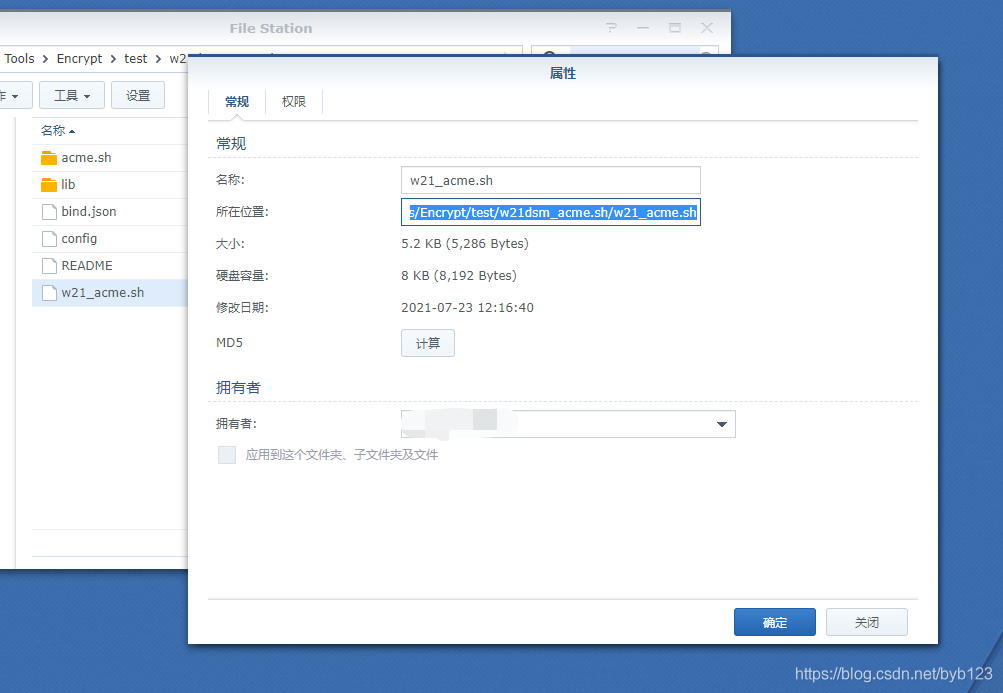The height and width of the screenshot is (693, 1003).
Task: Open 设置 settings
Action: pyautogui.click(x=137, y=95)
